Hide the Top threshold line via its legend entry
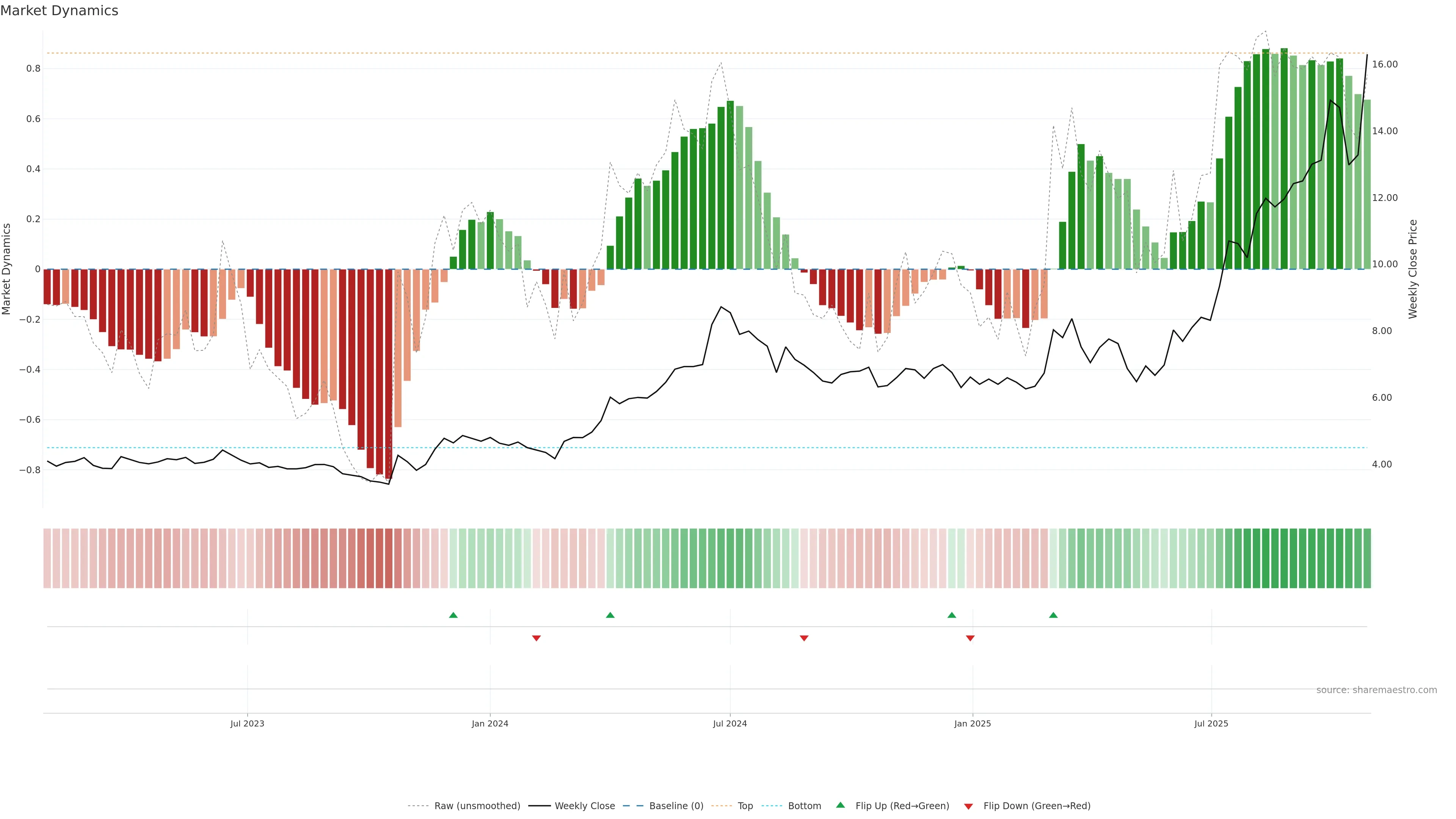 (745, 806)
